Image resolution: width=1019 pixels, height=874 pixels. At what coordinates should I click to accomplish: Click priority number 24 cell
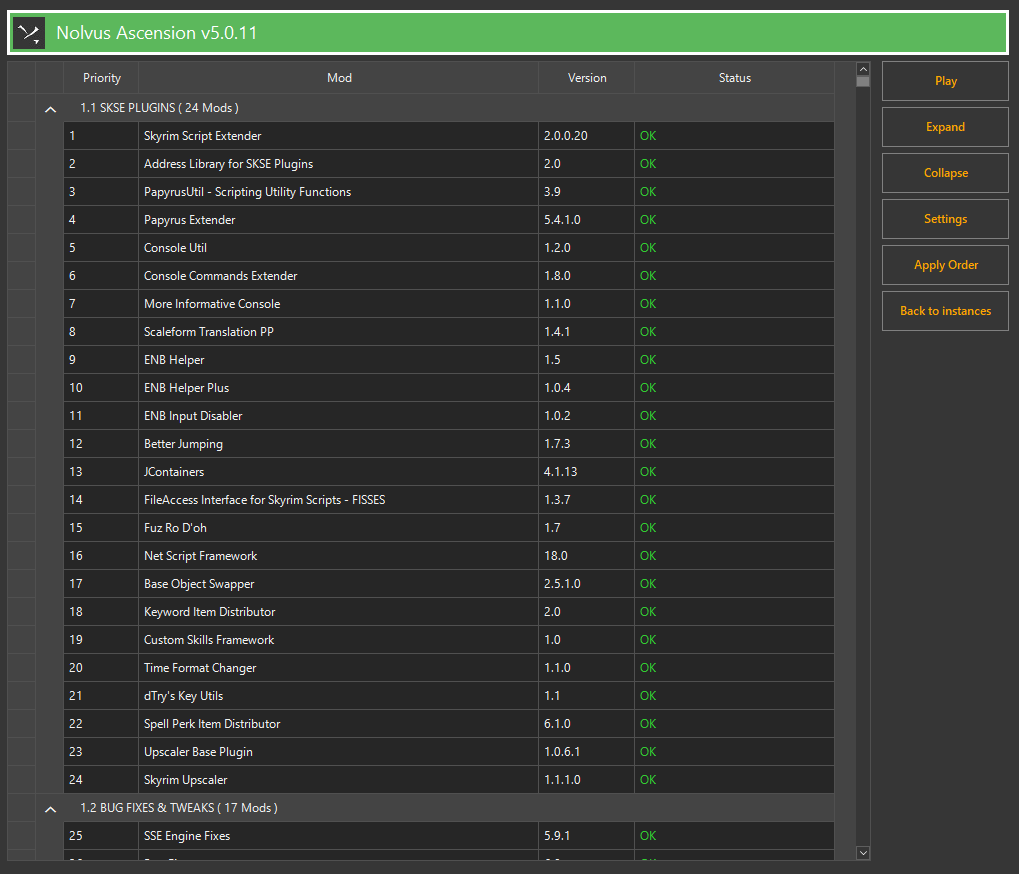pyautogui.click(x=101, y=779)
